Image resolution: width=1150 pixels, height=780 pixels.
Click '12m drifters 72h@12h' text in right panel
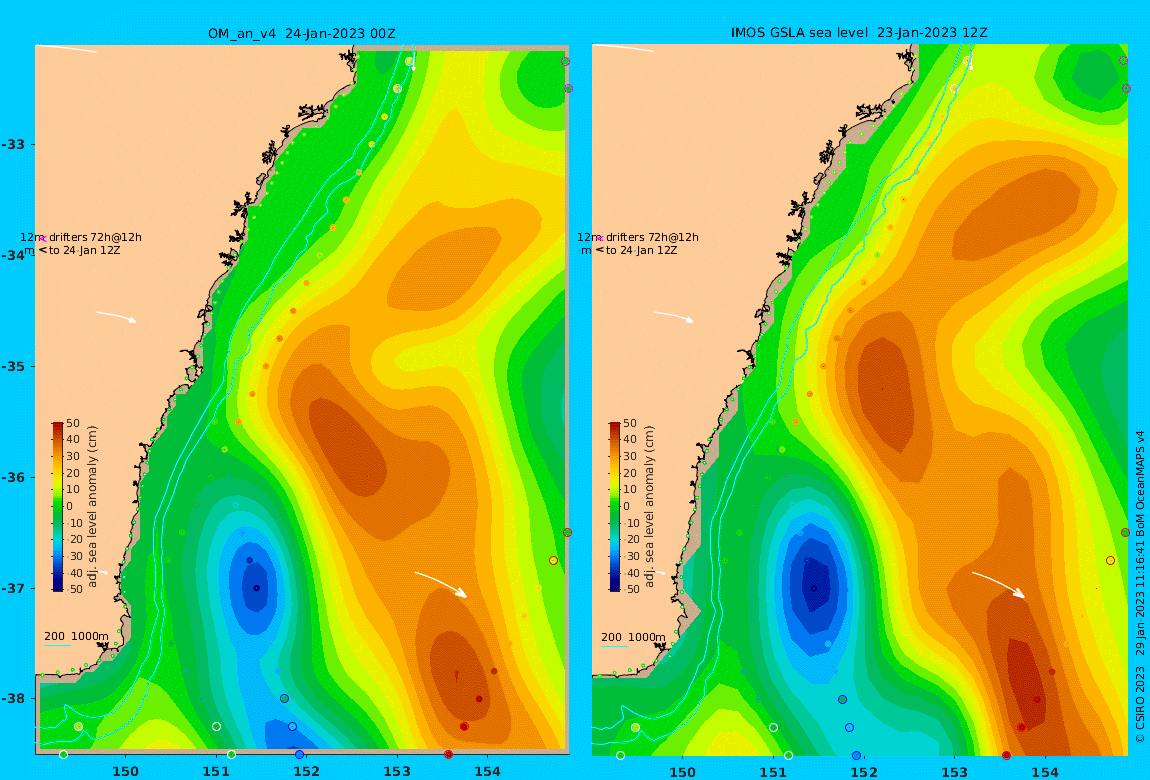[638, 238]
